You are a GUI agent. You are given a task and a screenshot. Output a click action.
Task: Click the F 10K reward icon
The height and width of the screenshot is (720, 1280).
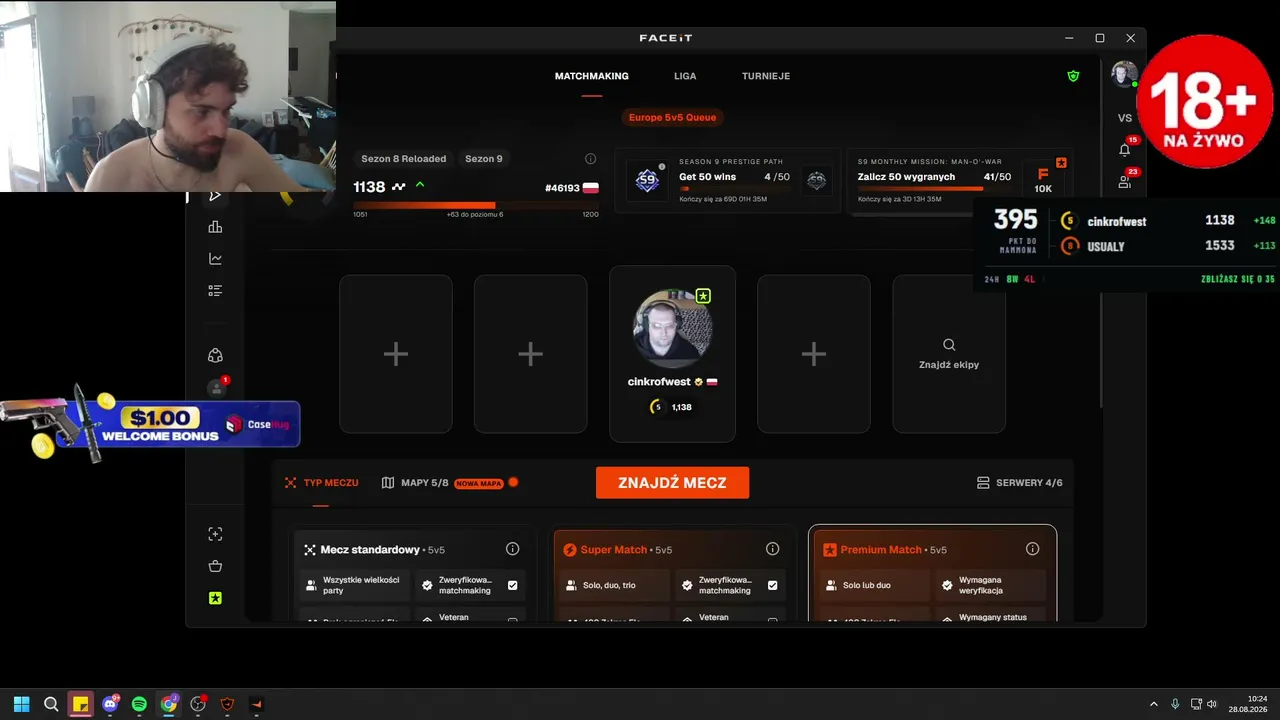click(1043, 180)
